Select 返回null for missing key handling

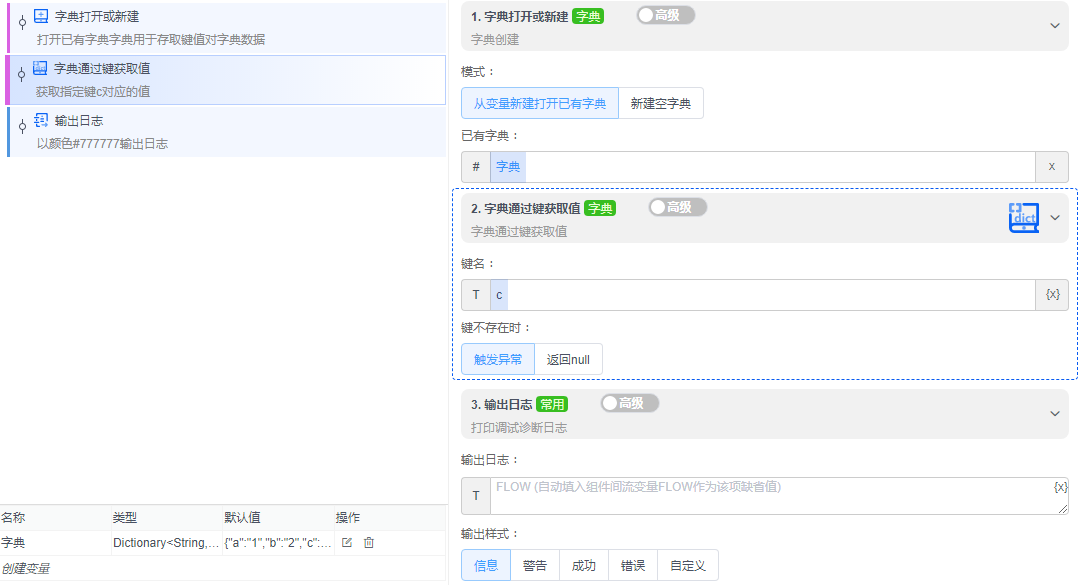click(x=568, y=359)
